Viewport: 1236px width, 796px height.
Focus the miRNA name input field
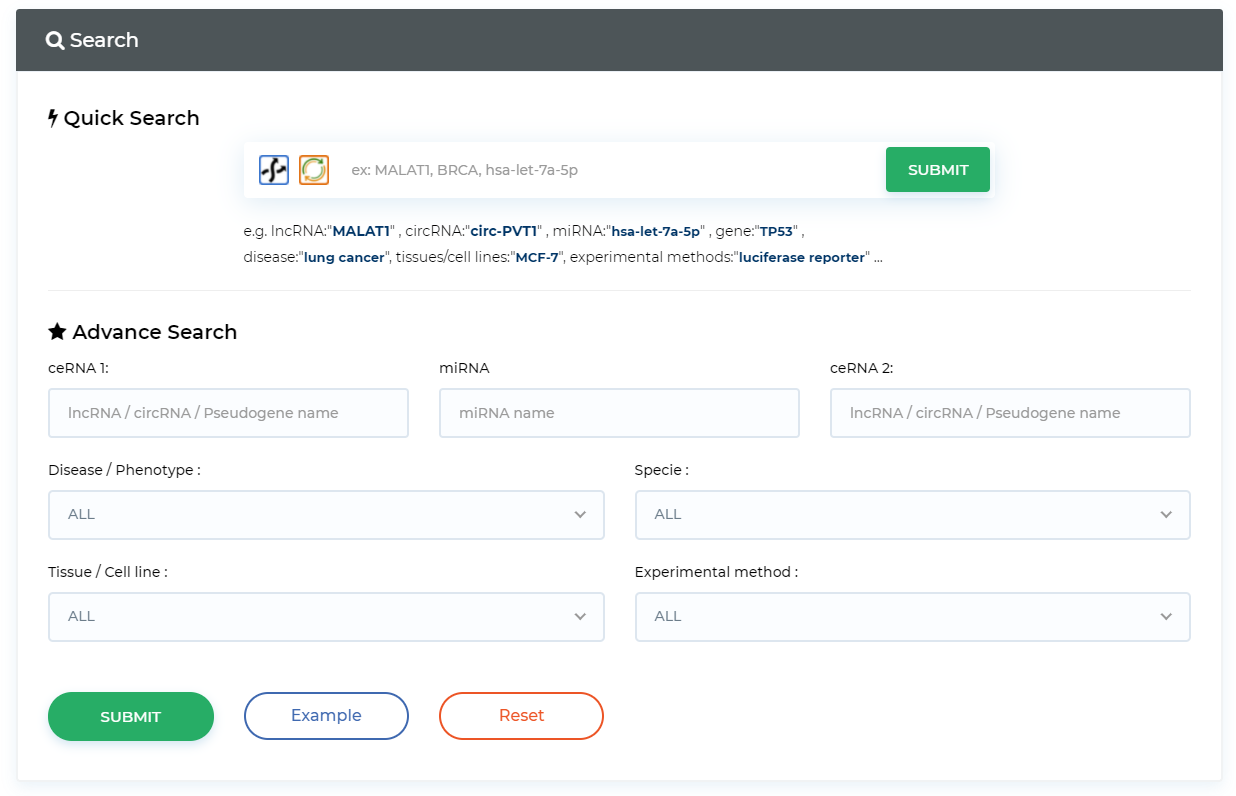click(x=619, y=413)
